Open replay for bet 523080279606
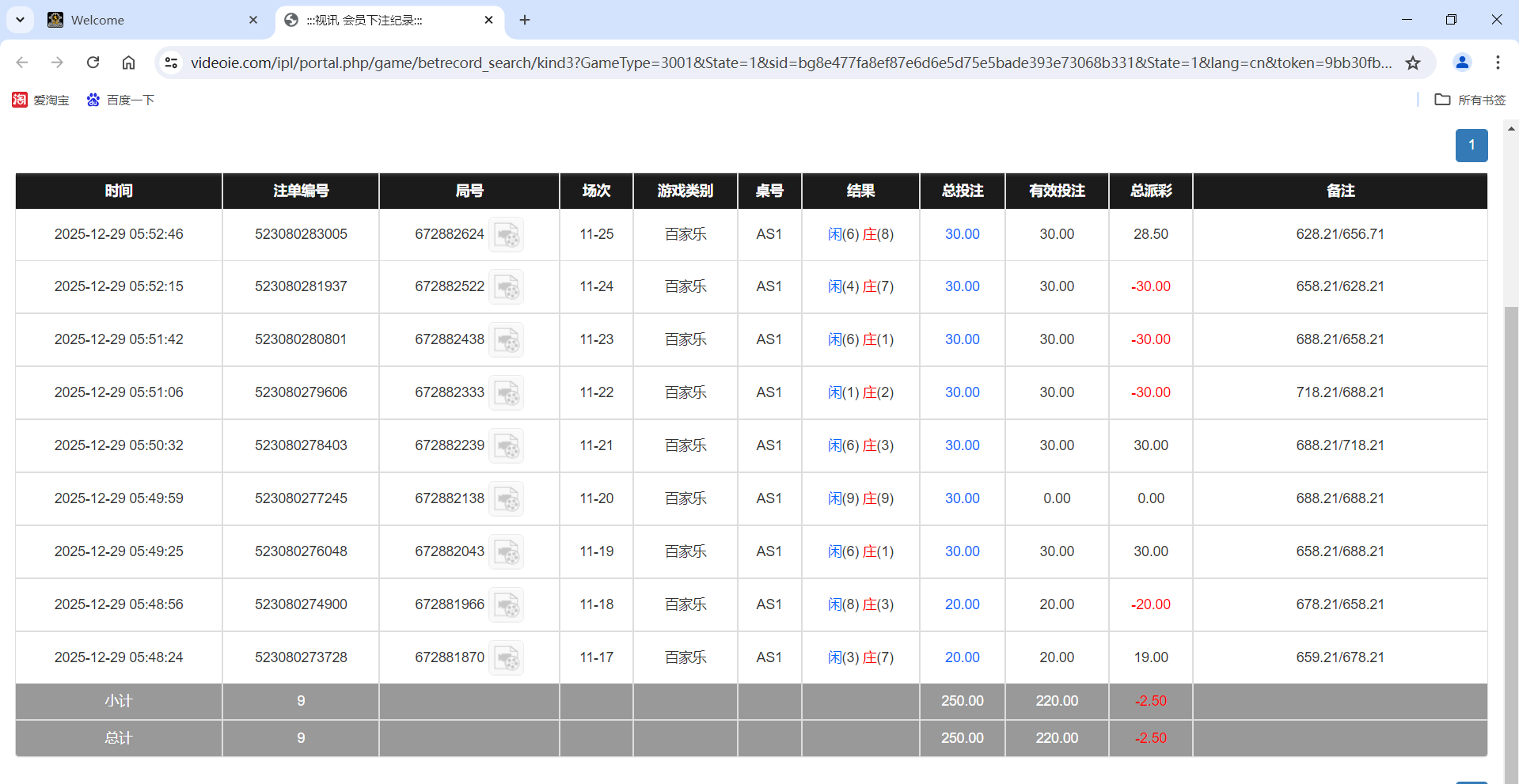This screenshot has height=784, width=1519. pyautogui.click(x=507, y=392)
